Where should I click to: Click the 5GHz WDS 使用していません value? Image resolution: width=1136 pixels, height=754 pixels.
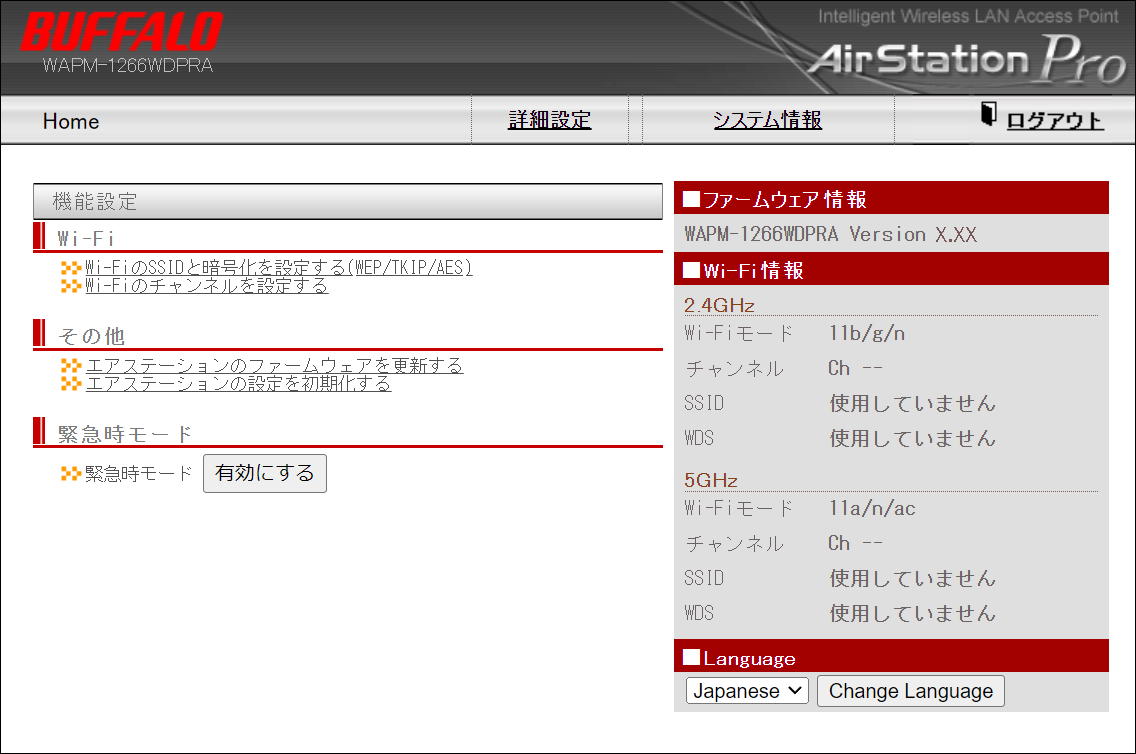pyautogui.click(x=913, y=613)
